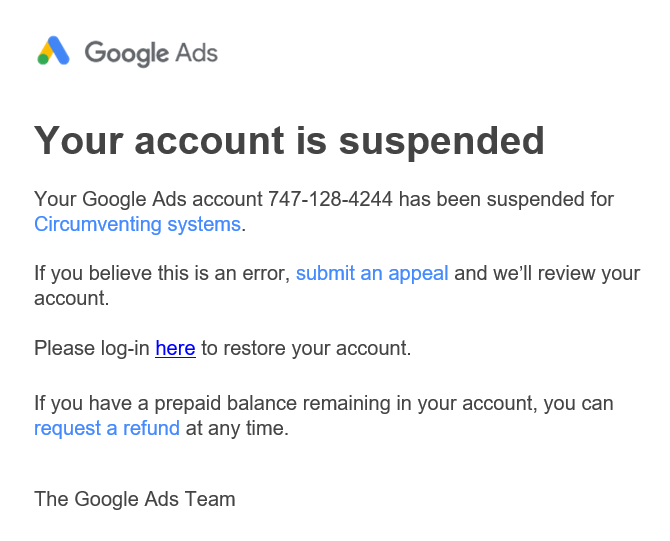Screen dimensions: 670x541
Task: Click the word "Ads" in the header wordmark
Action: [197, 53]
